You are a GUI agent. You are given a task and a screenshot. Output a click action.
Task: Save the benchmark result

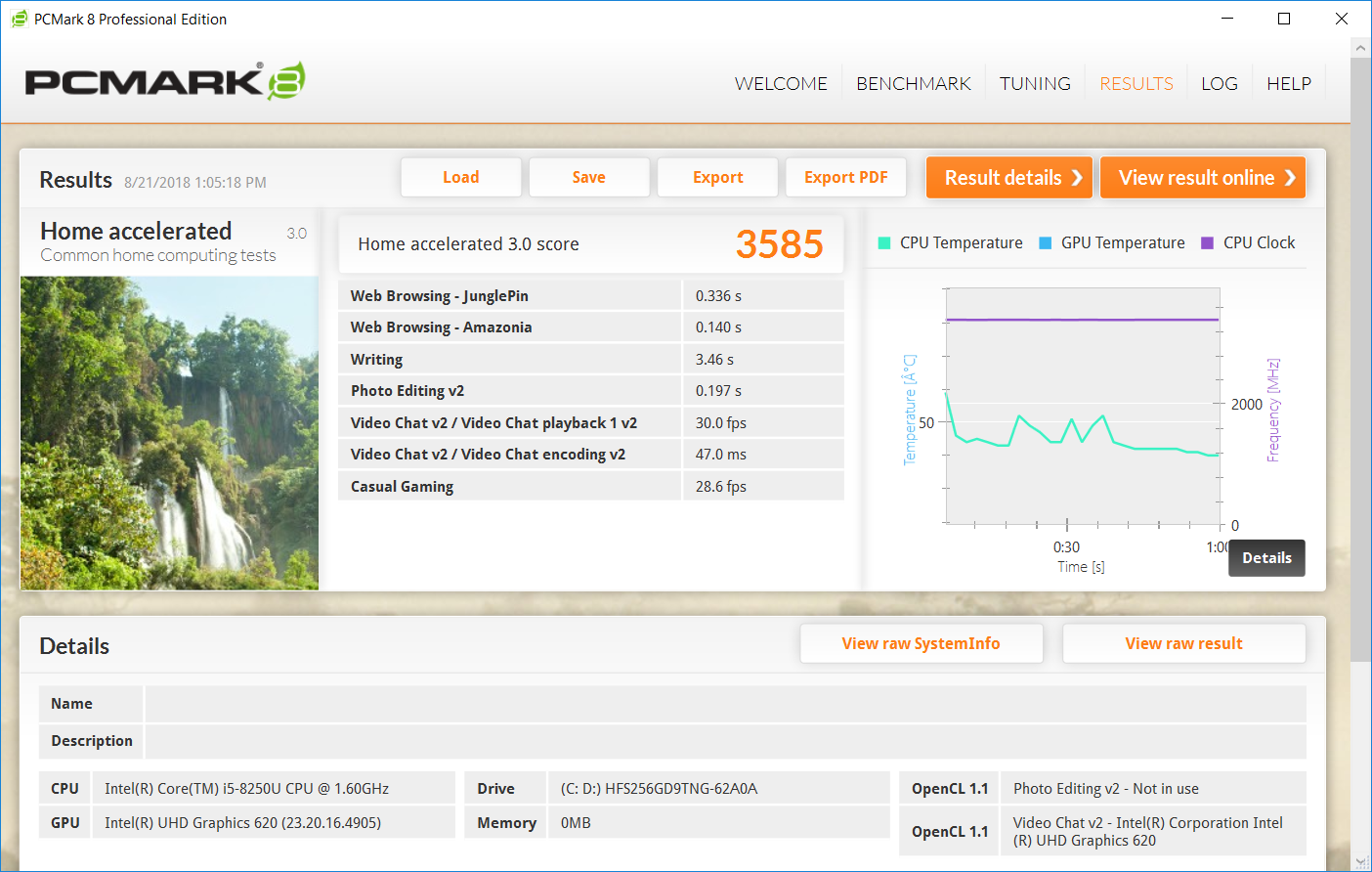tap(589, 177)
